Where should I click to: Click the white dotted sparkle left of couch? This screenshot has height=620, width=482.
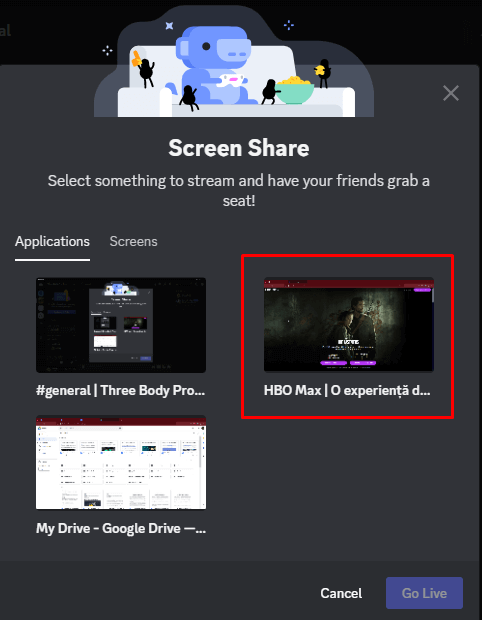[107, 50]
